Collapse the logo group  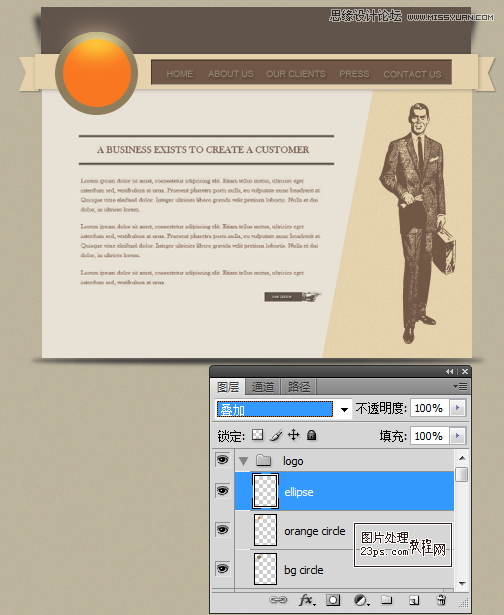click(243, 461)
